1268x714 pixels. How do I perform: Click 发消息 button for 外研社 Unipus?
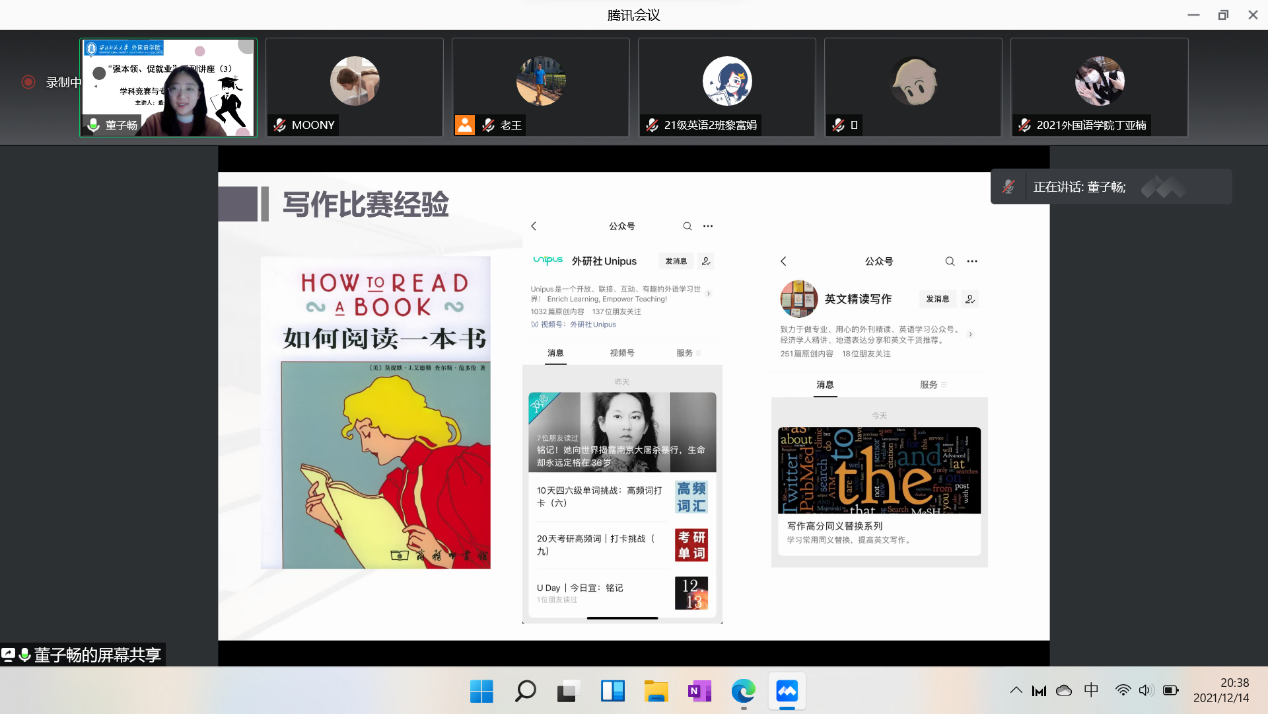[676, 261]
